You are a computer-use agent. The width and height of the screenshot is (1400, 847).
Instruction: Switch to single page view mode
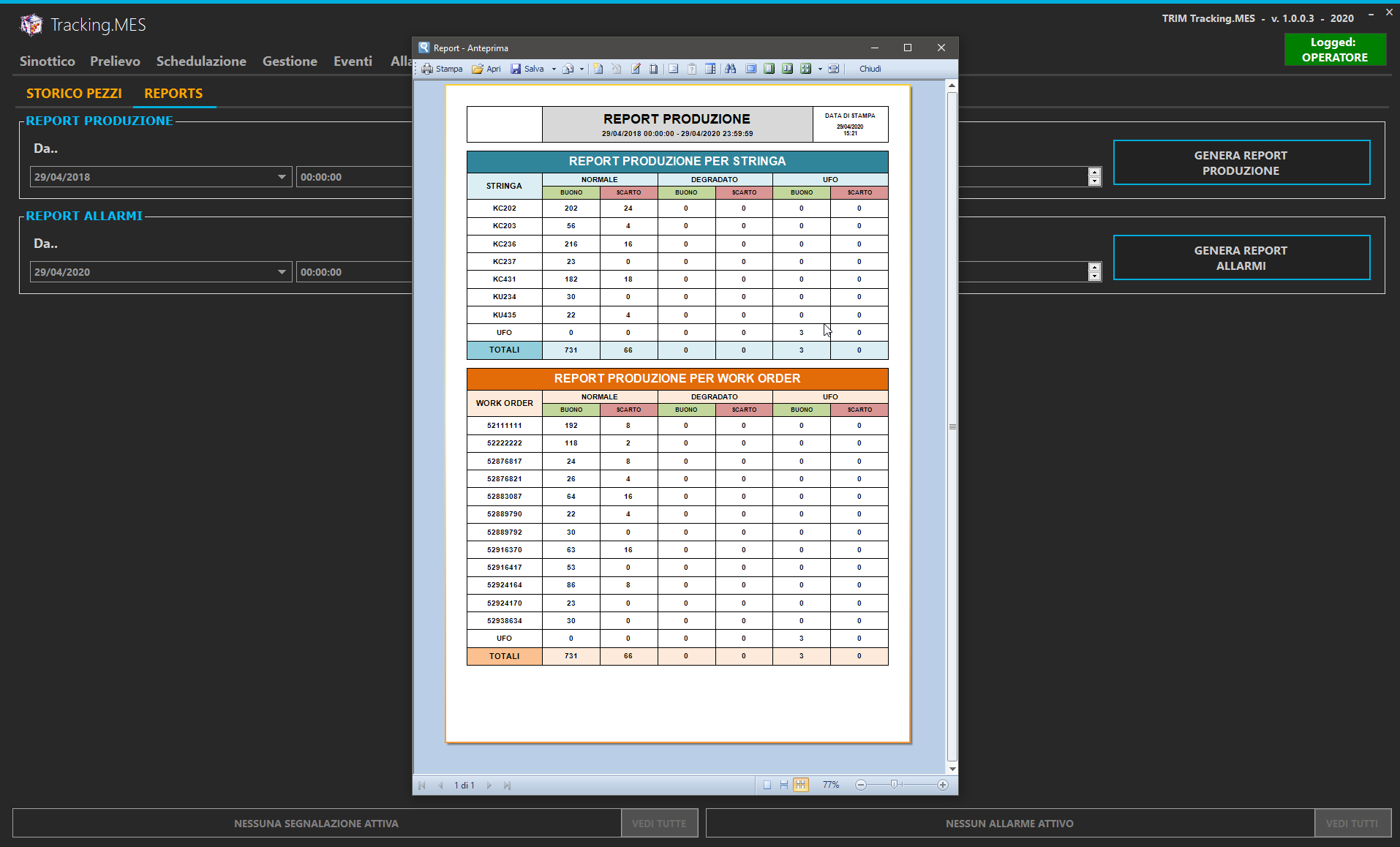(767, 785)
